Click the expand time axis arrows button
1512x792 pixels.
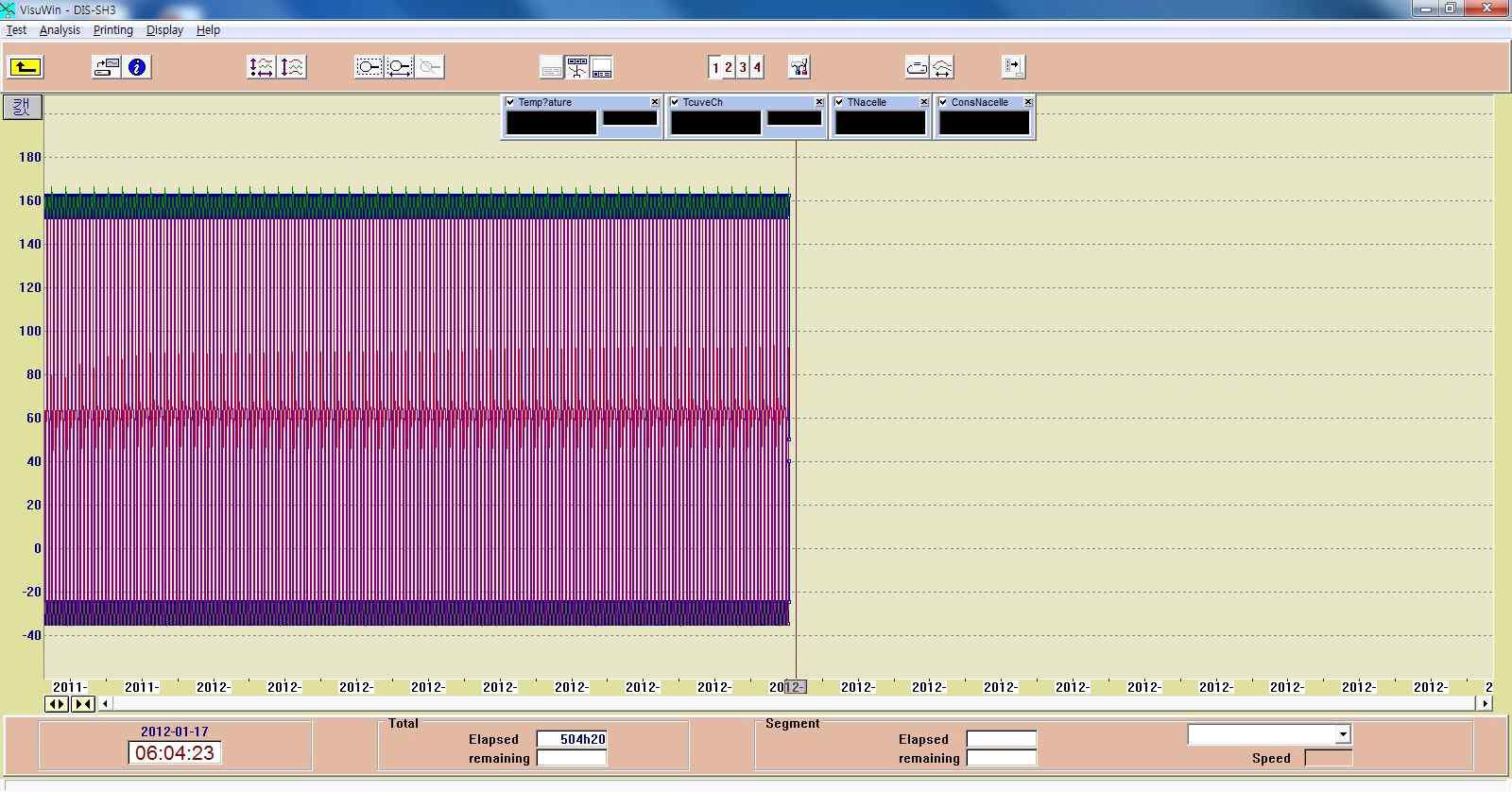[57, 703]
